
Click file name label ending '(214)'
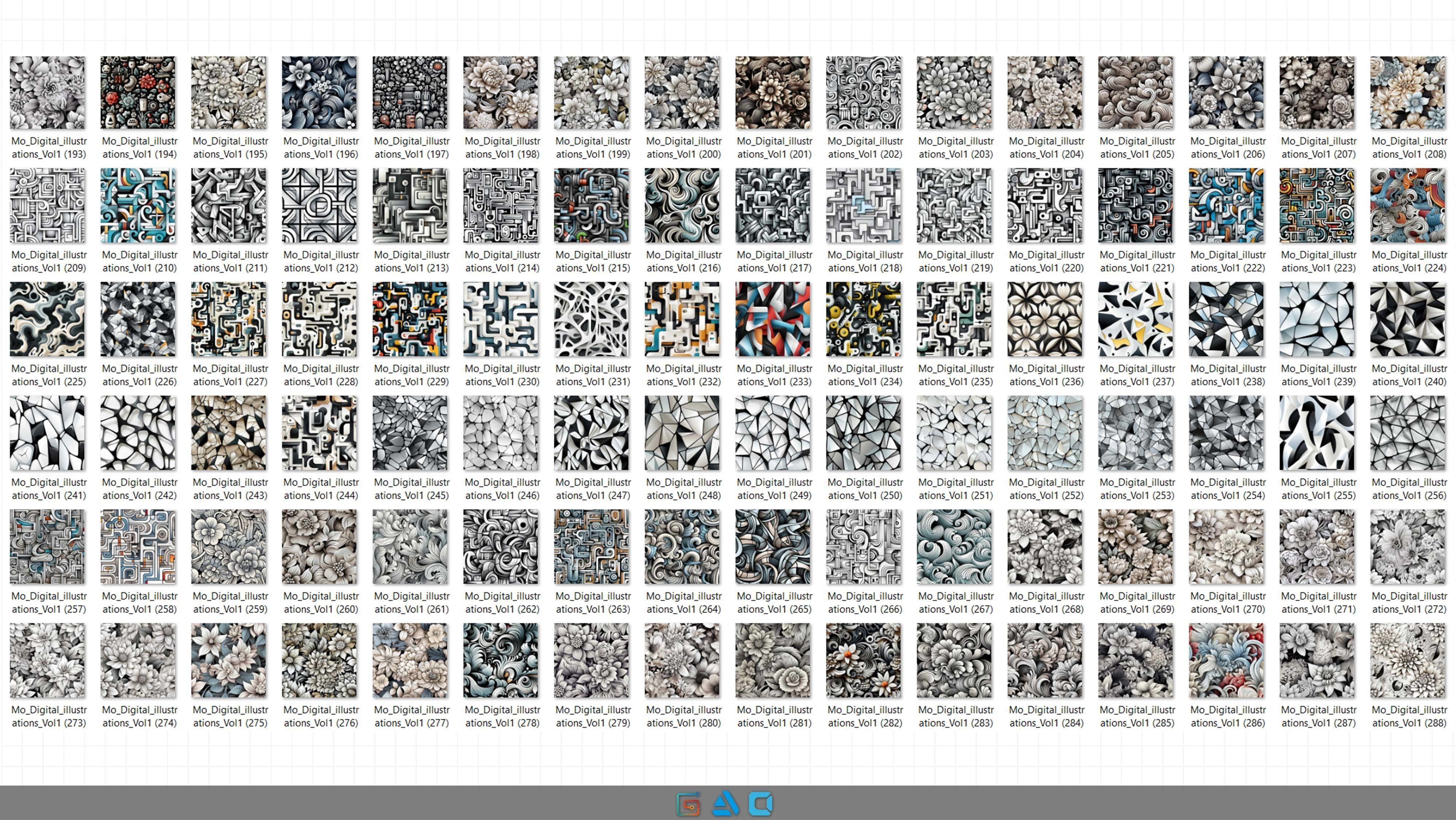(503, 261)
